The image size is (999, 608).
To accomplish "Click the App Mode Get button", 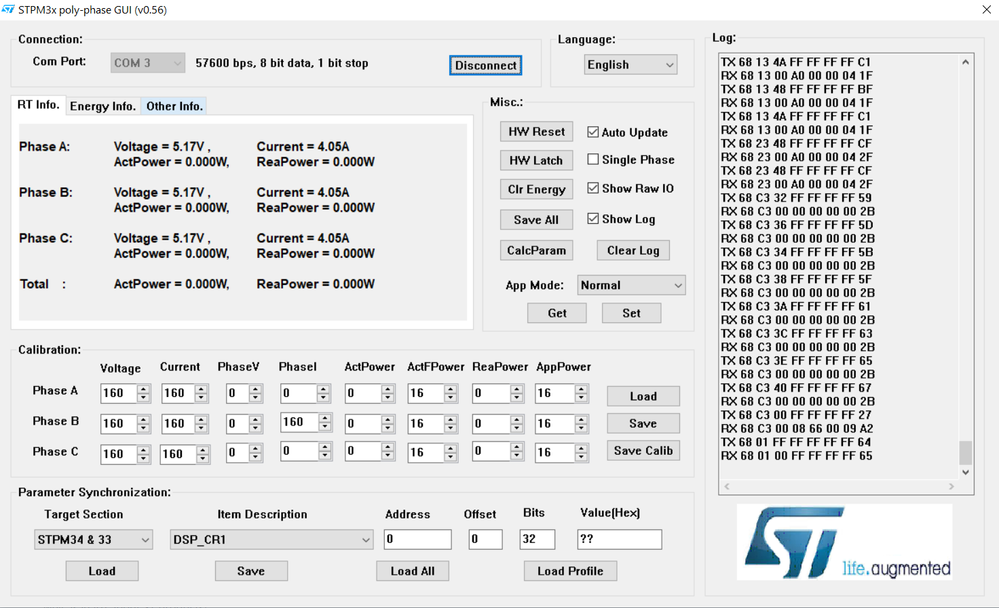I will point(557,313).
